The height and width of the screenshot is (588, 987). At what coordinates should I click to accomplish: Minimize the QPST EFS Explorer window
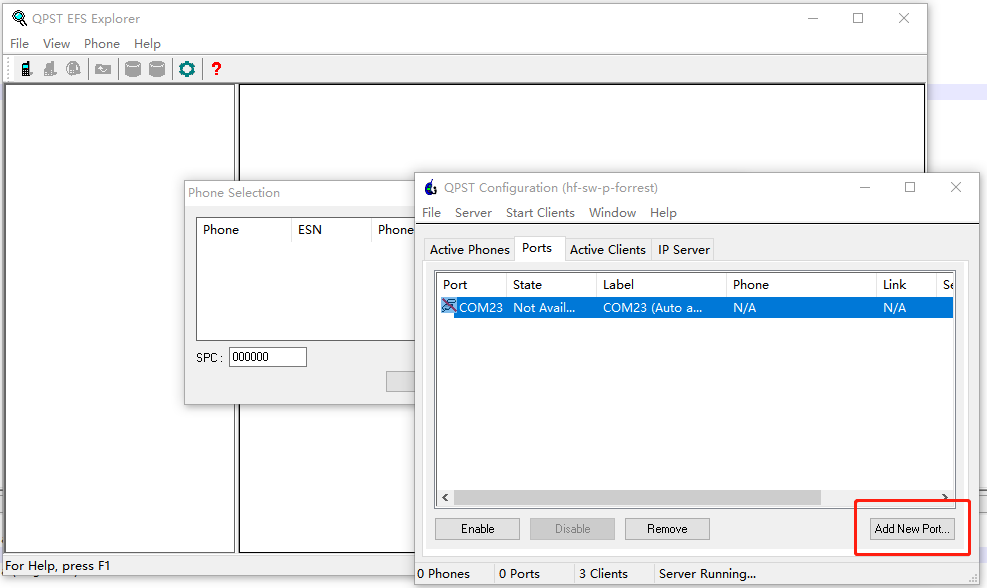(813, 18)
